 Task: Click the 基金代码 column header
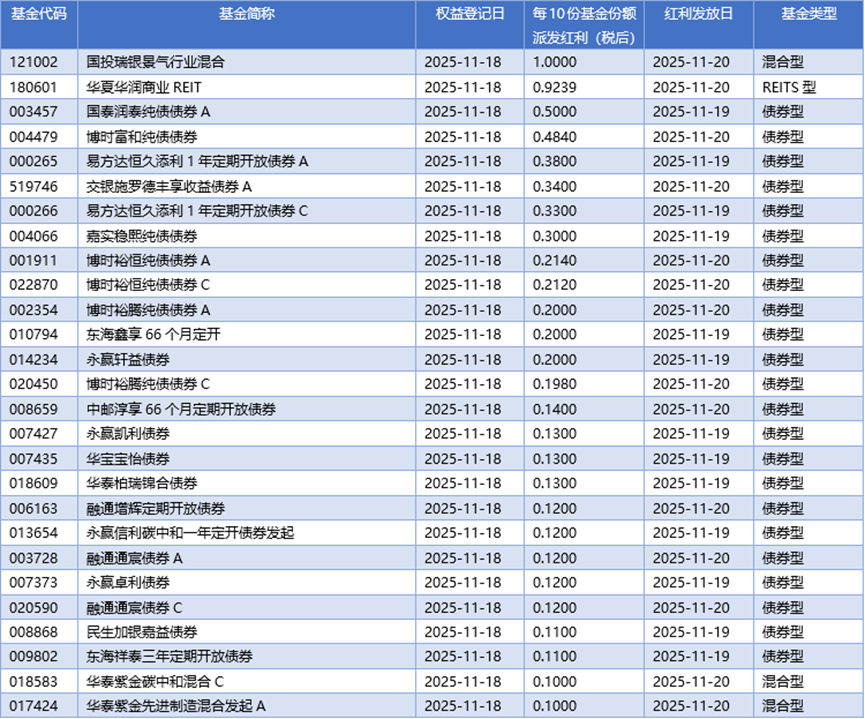[x=38, y=14]
